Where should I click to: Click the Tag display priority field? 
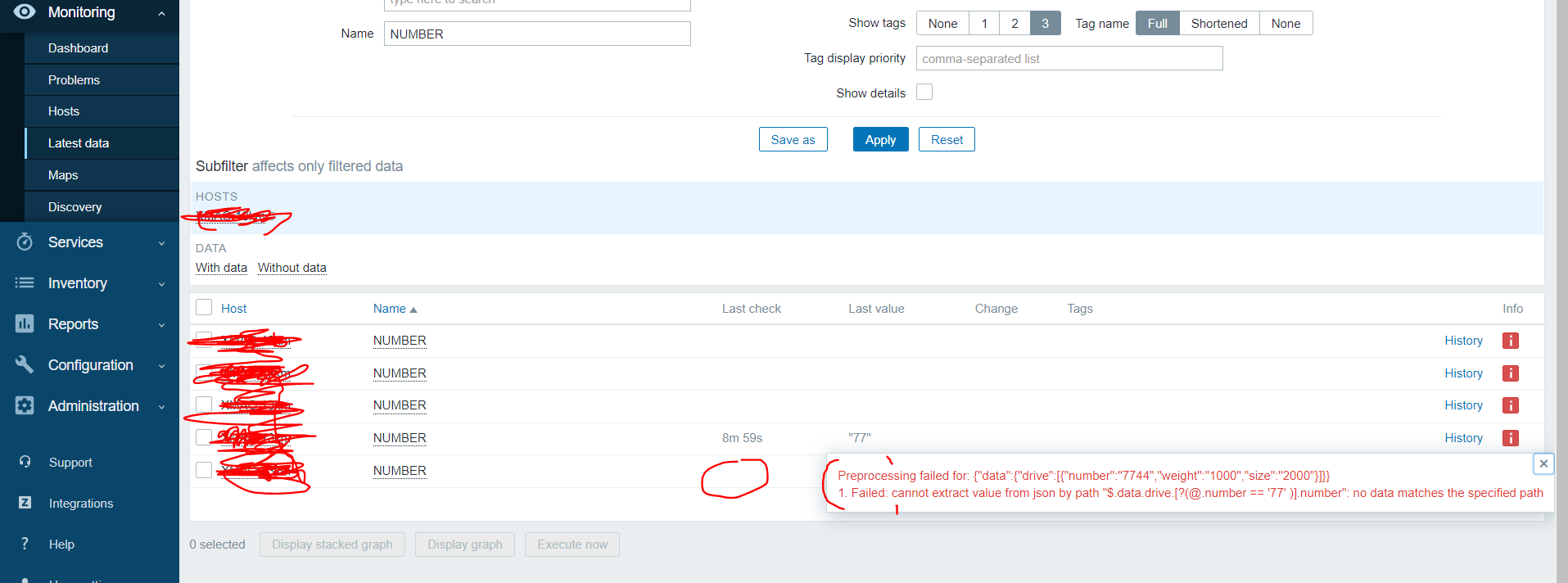[1069, 58]
